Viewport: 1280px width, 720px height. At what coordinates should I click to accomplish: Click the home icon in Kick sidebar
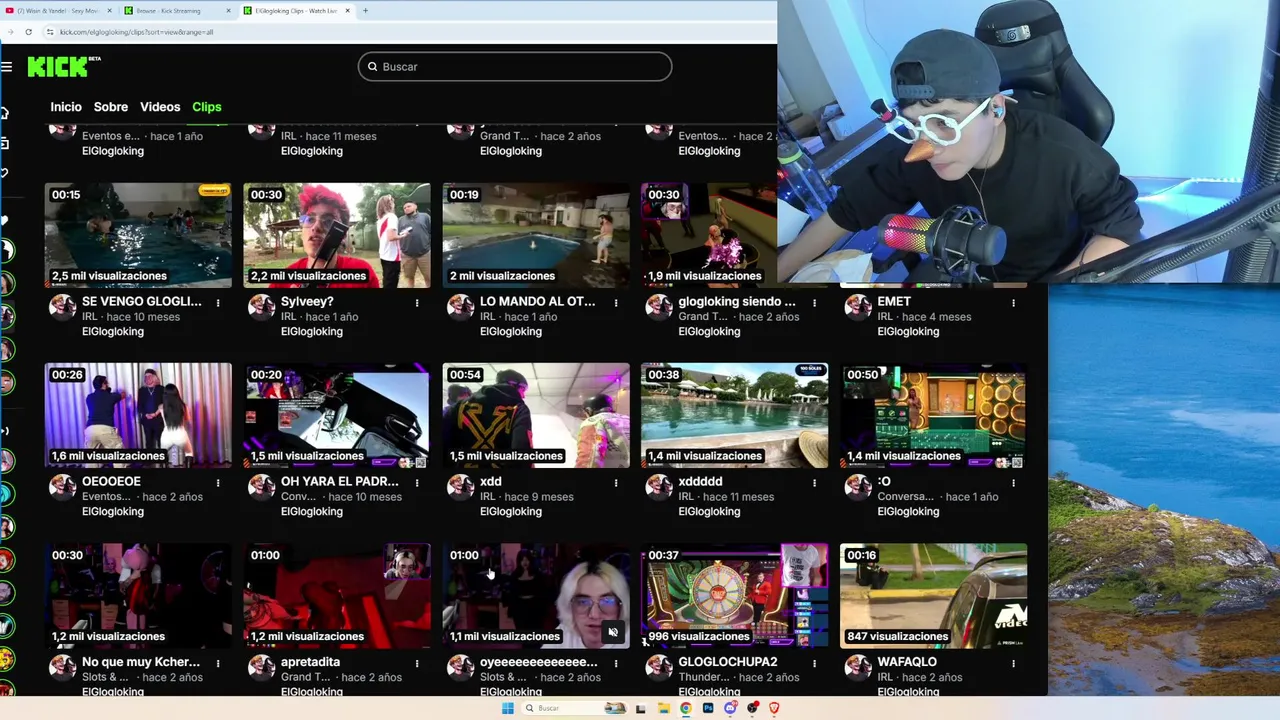click(5, 113)
